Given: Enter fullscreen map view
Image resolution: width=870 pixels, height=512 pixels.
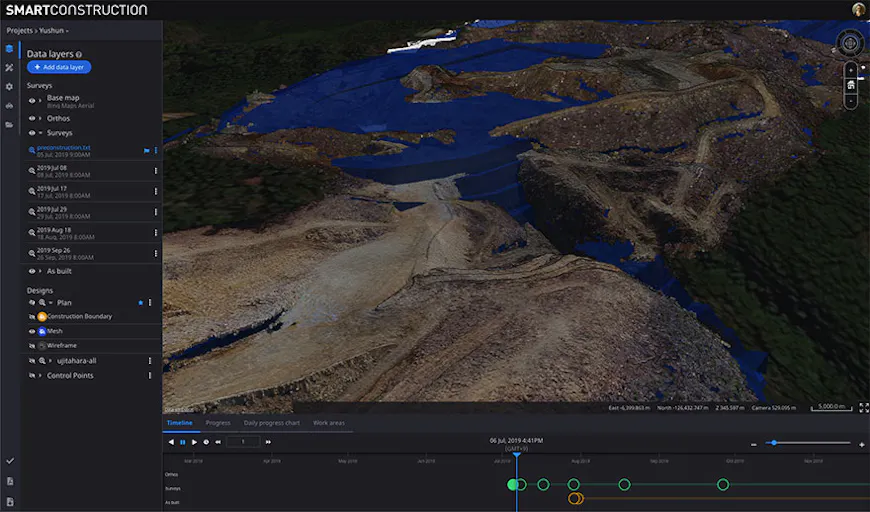Looking at the screenshot, I should 864,407.
